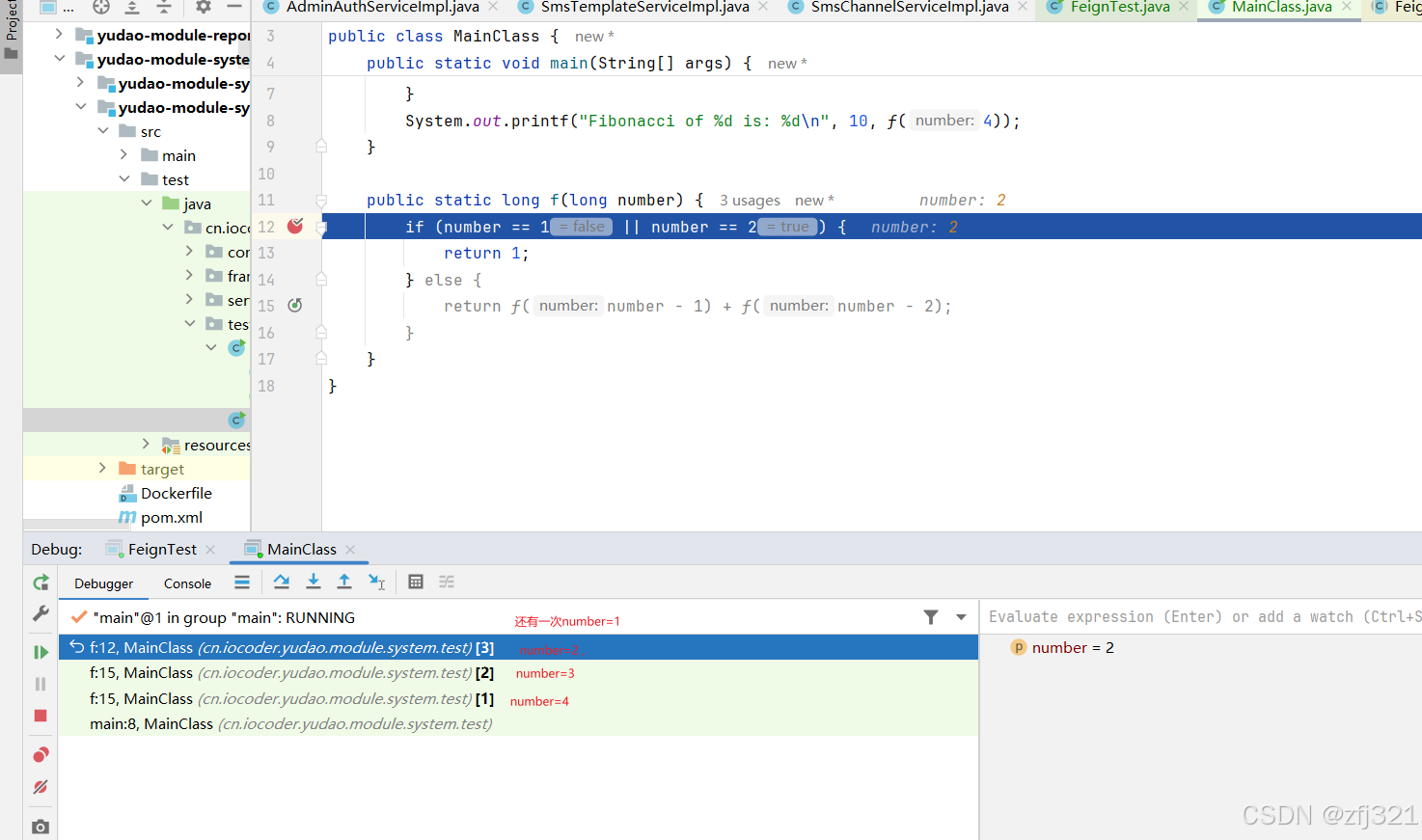
Task: Collapse all nodes in project tree
Action: tap(164, 7)
